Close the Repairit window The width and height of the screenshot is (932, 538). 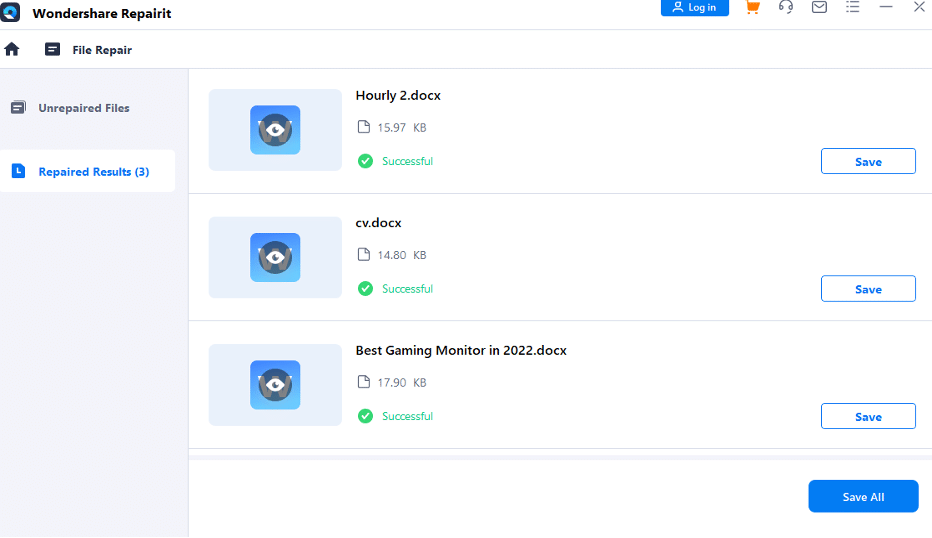tap(919, 7)
